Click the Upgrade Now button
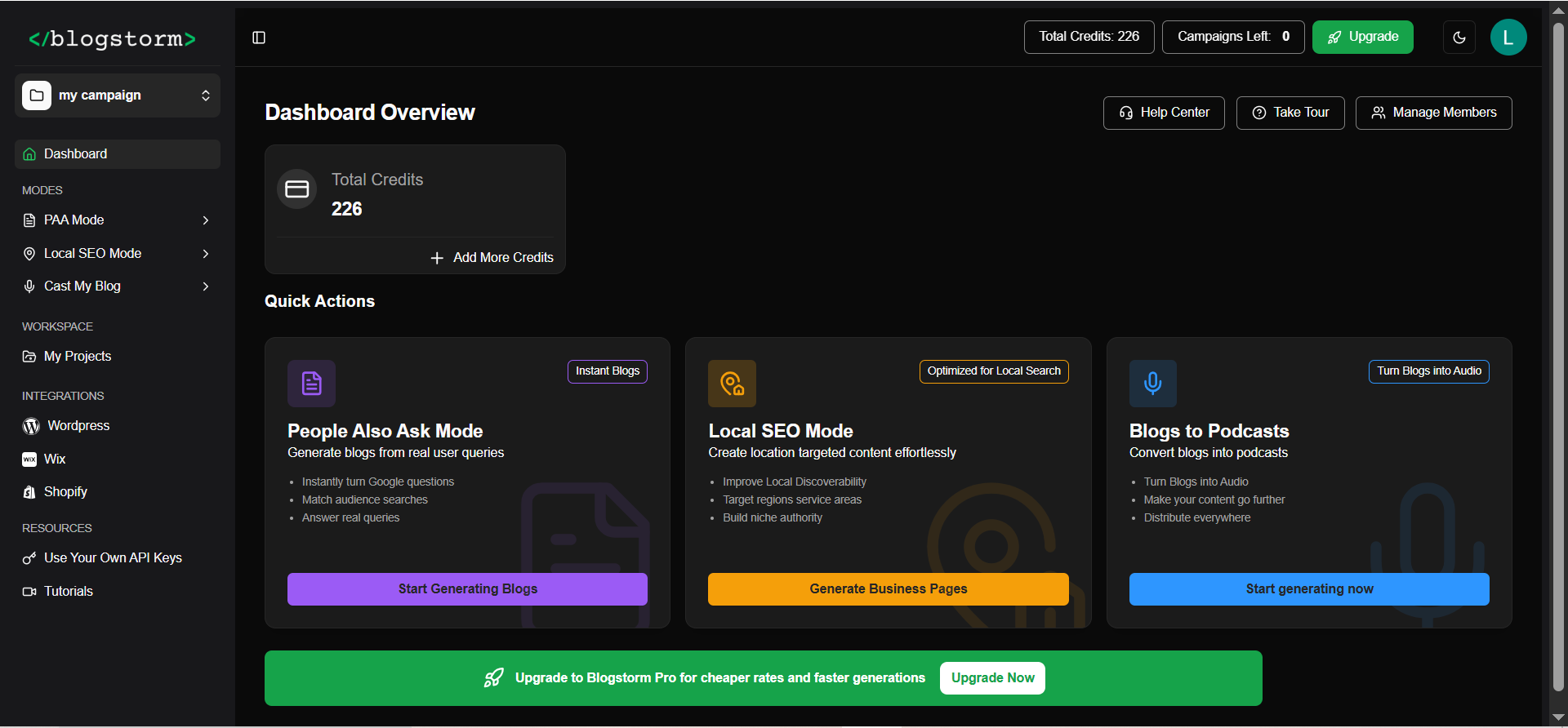The width and height of the screenshot is (1568, 728). [x=992, y=678]
